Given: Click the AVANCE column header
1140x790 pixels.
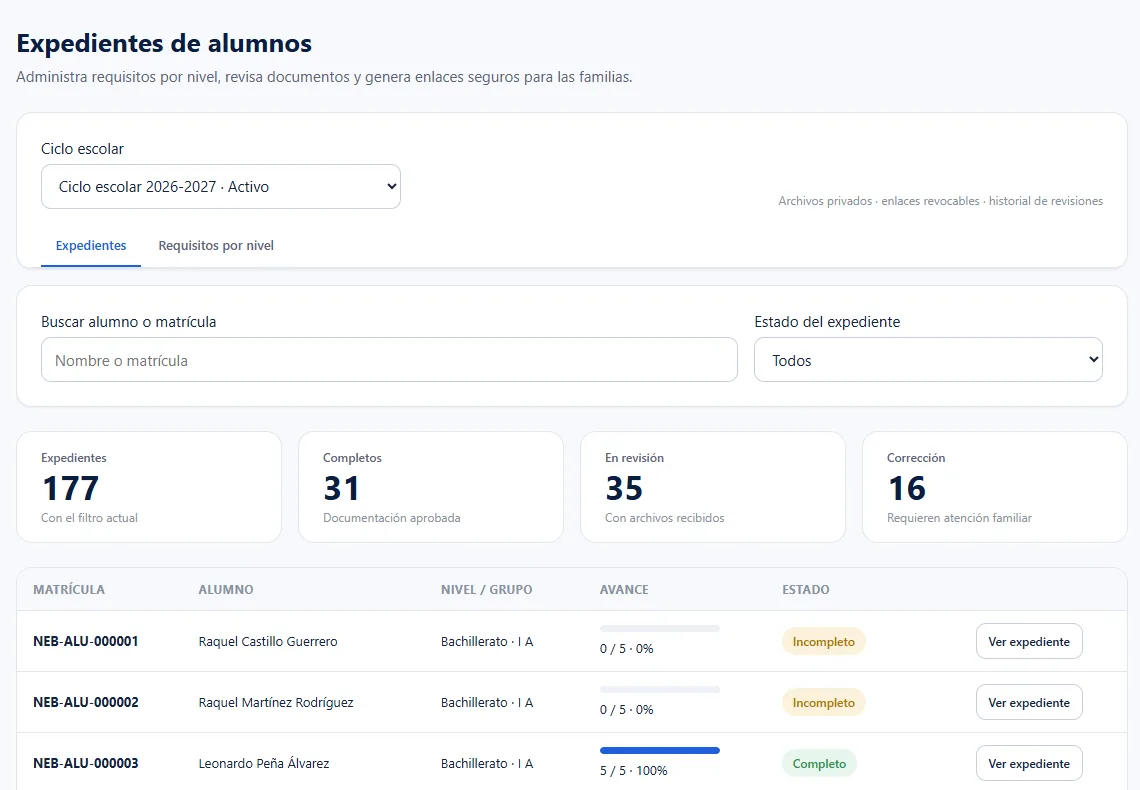Looking at the screenshot, I should coord(624,589).
